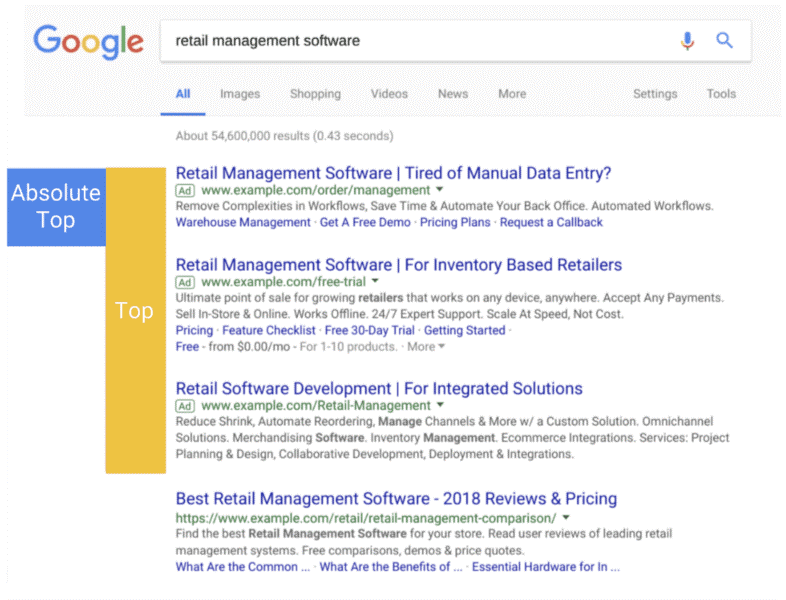The image size is (786, 600).
Task: Click inside the retail management software search box
Action: point(400,41)
